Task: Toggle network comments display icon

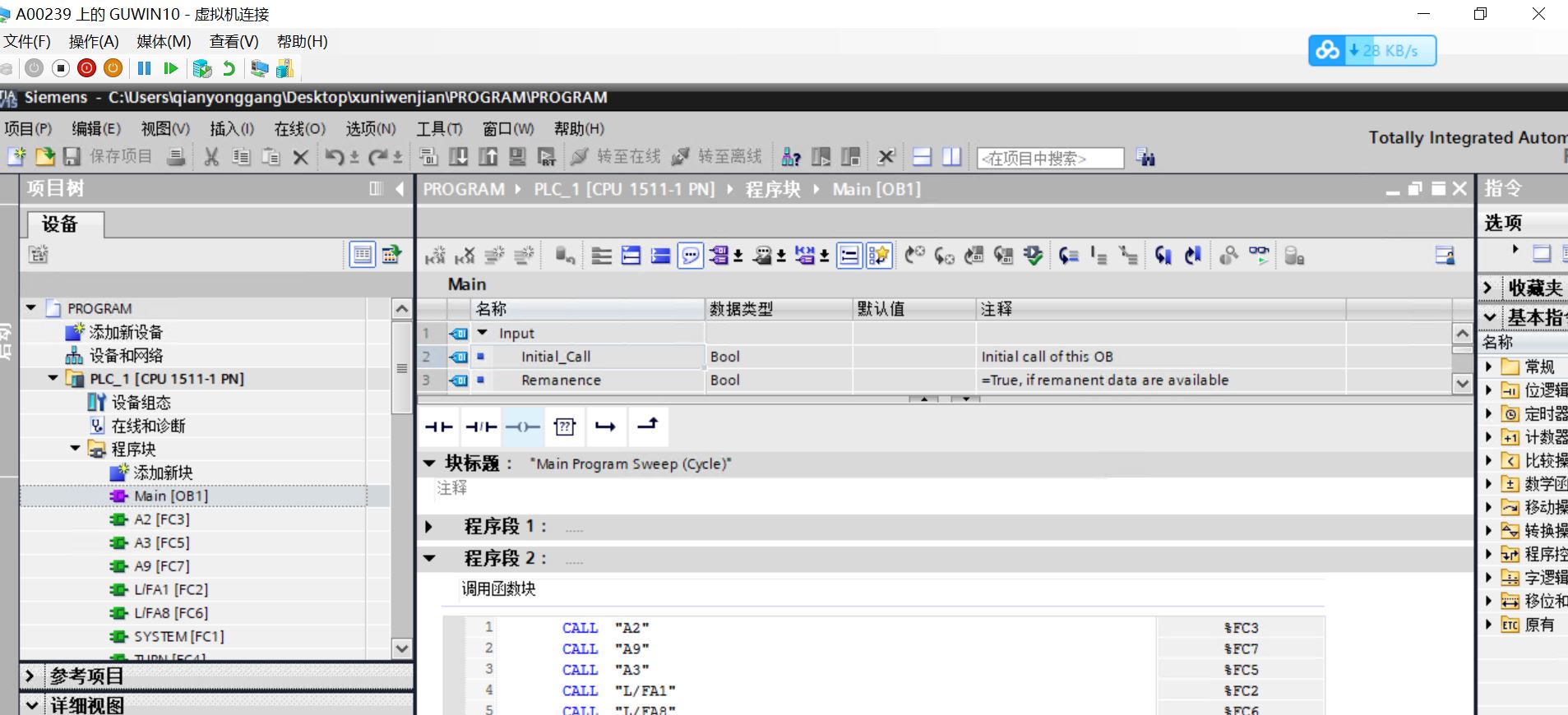Action: point(691,256)
